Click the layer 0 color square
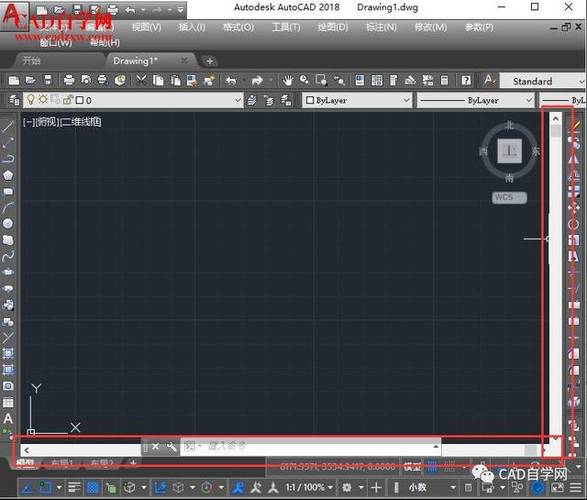This screenshot has width=587, height=500. (x=80, y=100)
